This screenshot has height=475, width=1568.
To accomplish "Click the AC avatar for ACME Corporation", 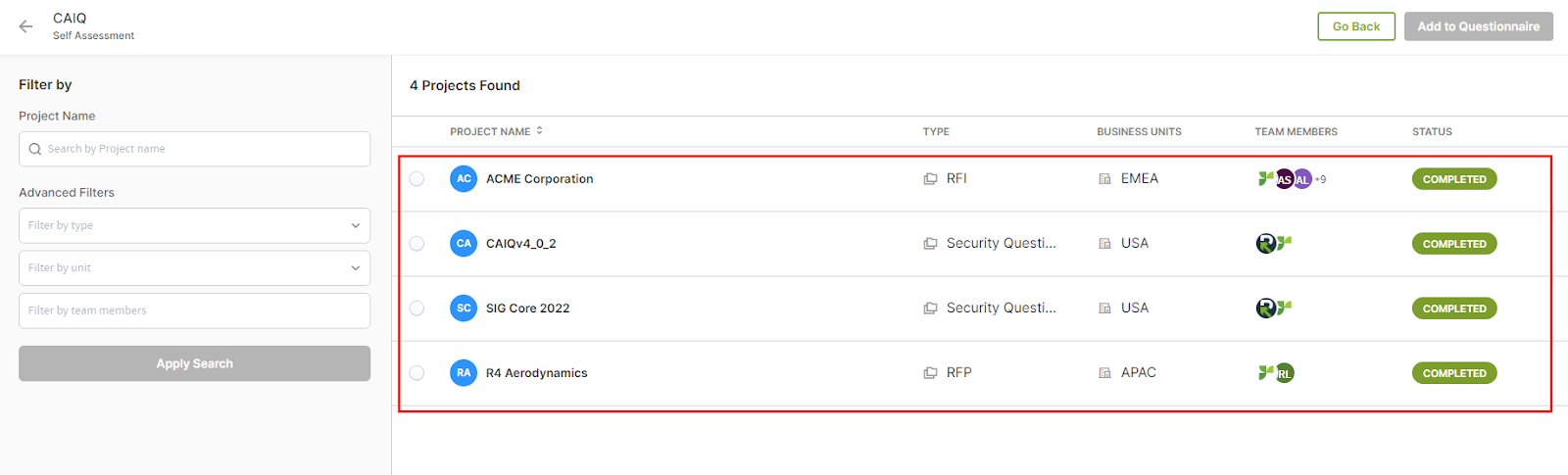I will (464, 179).
